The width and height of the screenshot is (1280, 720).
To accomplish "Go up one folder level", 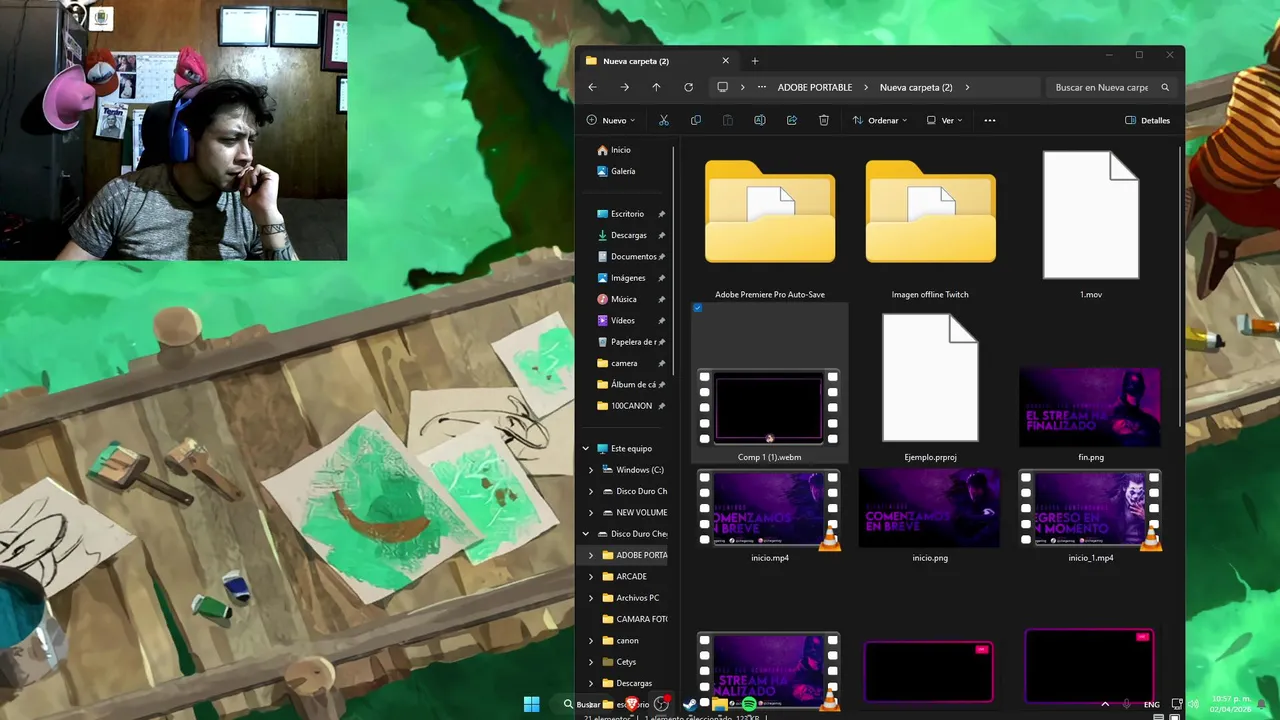I will click(656, 87).
